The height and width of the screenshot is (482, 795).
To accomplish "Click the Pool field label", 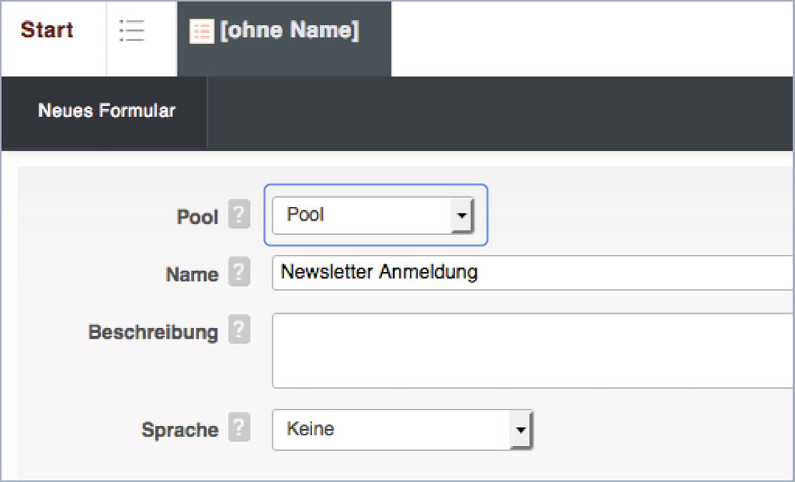I will (x=197, y=217).
